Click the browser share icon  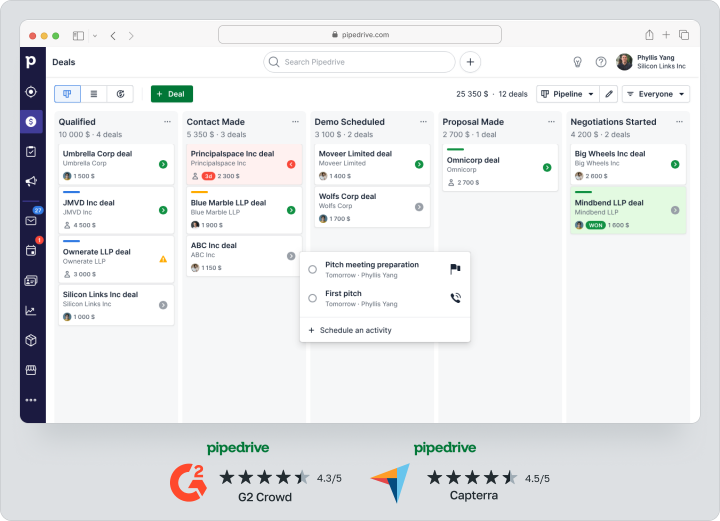(x=649, y=35)
